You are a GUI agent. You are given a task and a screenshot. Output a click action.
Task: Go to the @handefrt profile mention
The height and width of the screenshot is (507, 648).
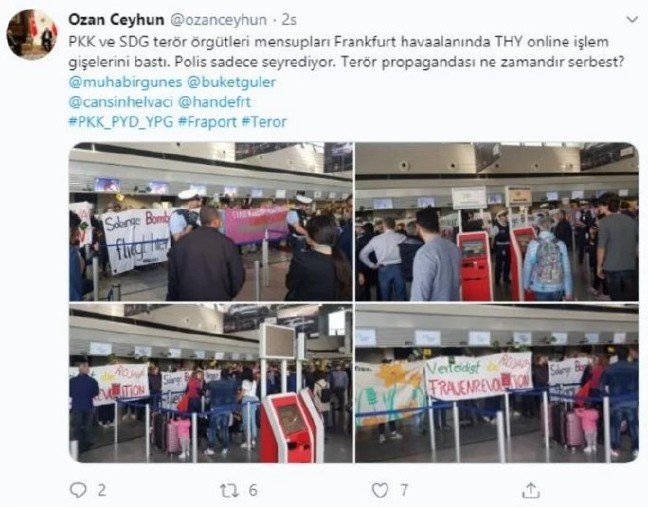click(214, 102)
